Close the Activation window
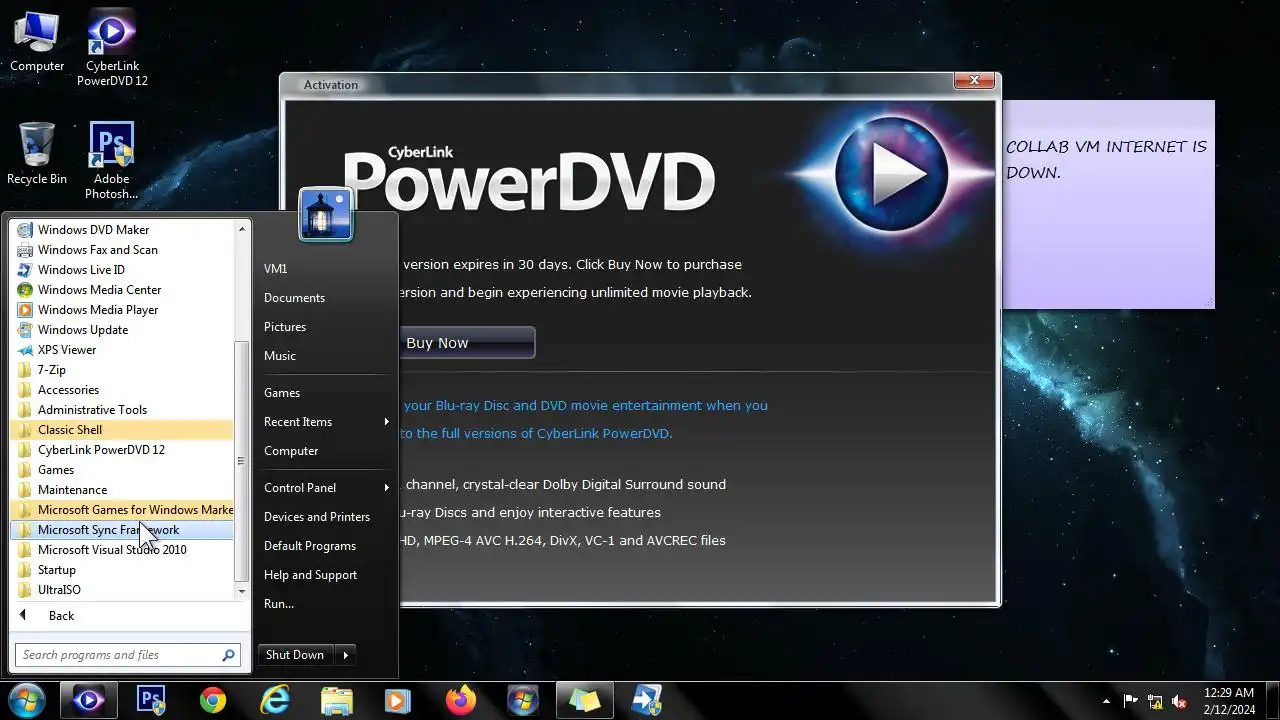 tap(973, 81)
